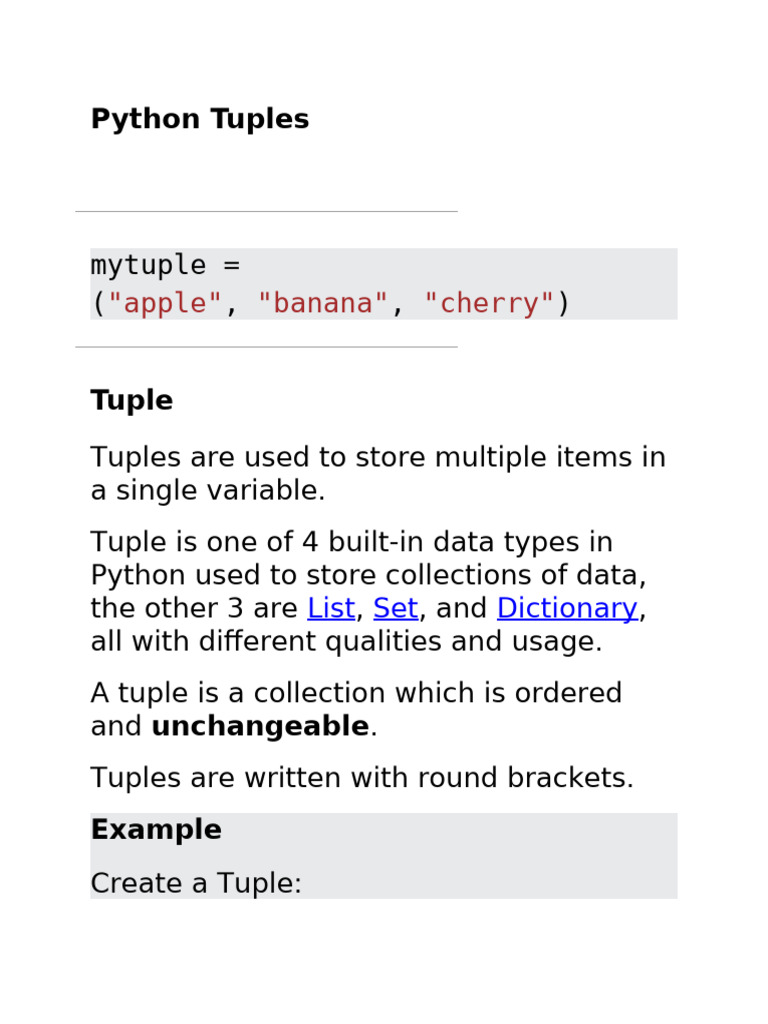Follow the Dictionary hyperlink
Image resolution: width=768 pixels, height=1024 pixels.
pyautogui.click(x=566, y=608)
